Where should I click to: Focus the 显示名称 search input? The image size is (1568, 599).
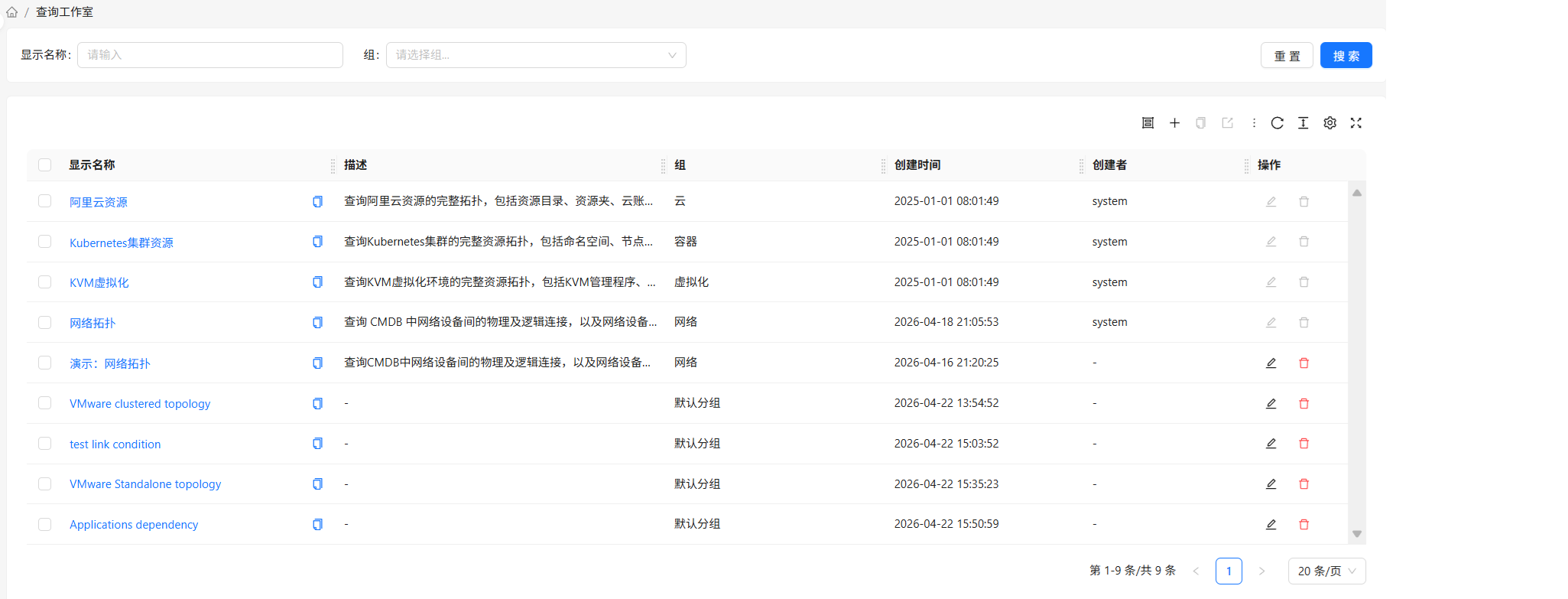(x=210, y=55)
